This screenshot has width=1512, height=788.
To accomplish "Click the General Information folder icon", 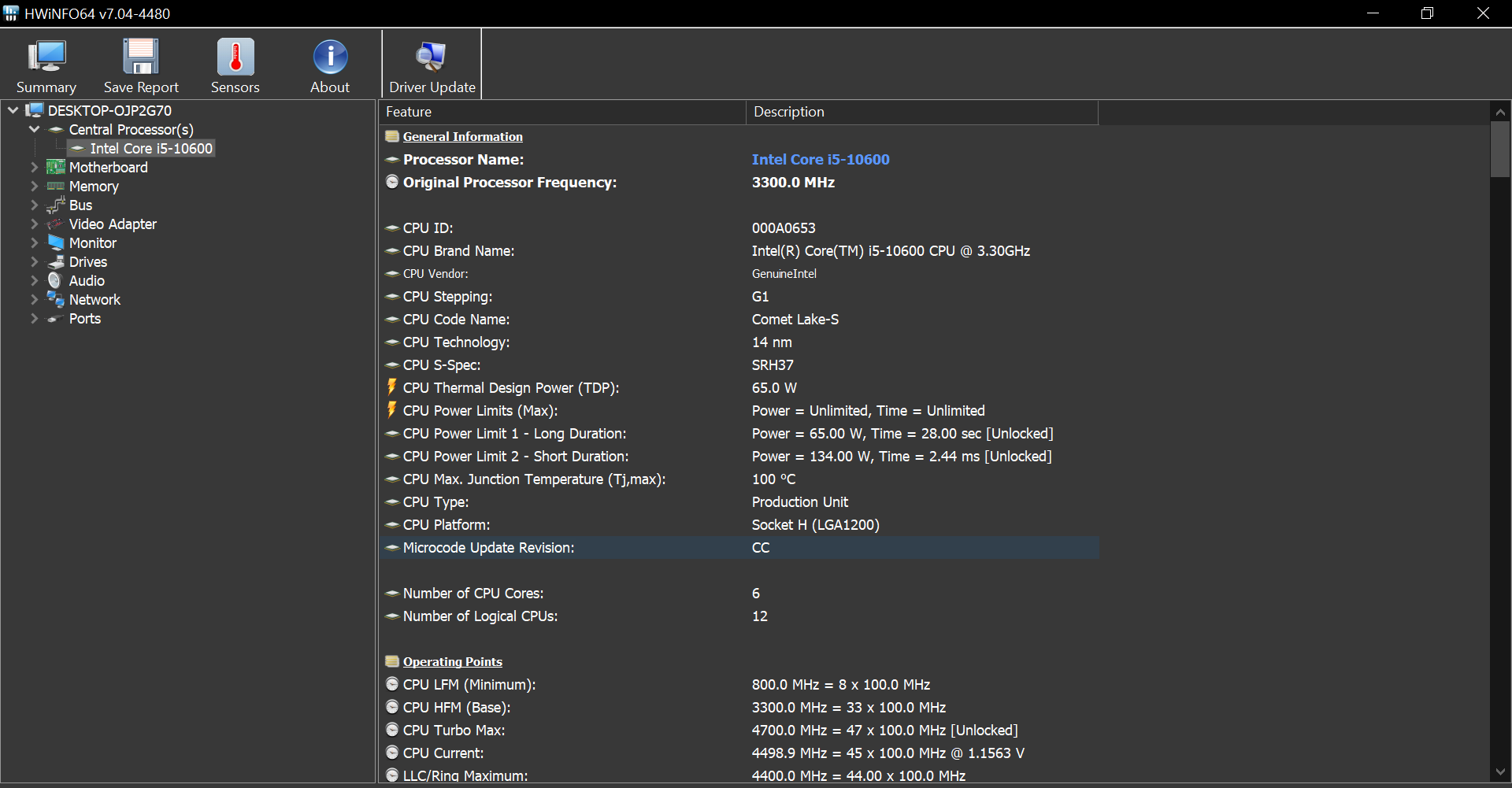I will coord(392,136).
